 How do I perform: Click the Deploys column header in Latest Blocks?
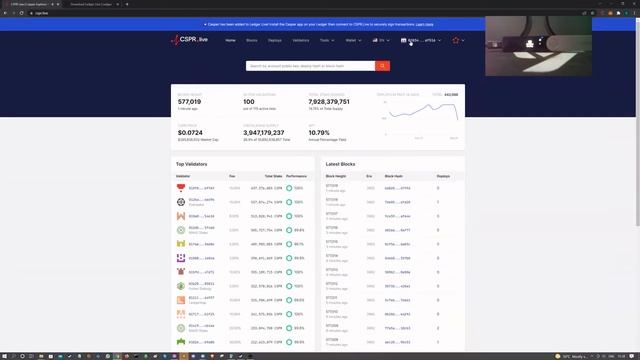[443, 176]
